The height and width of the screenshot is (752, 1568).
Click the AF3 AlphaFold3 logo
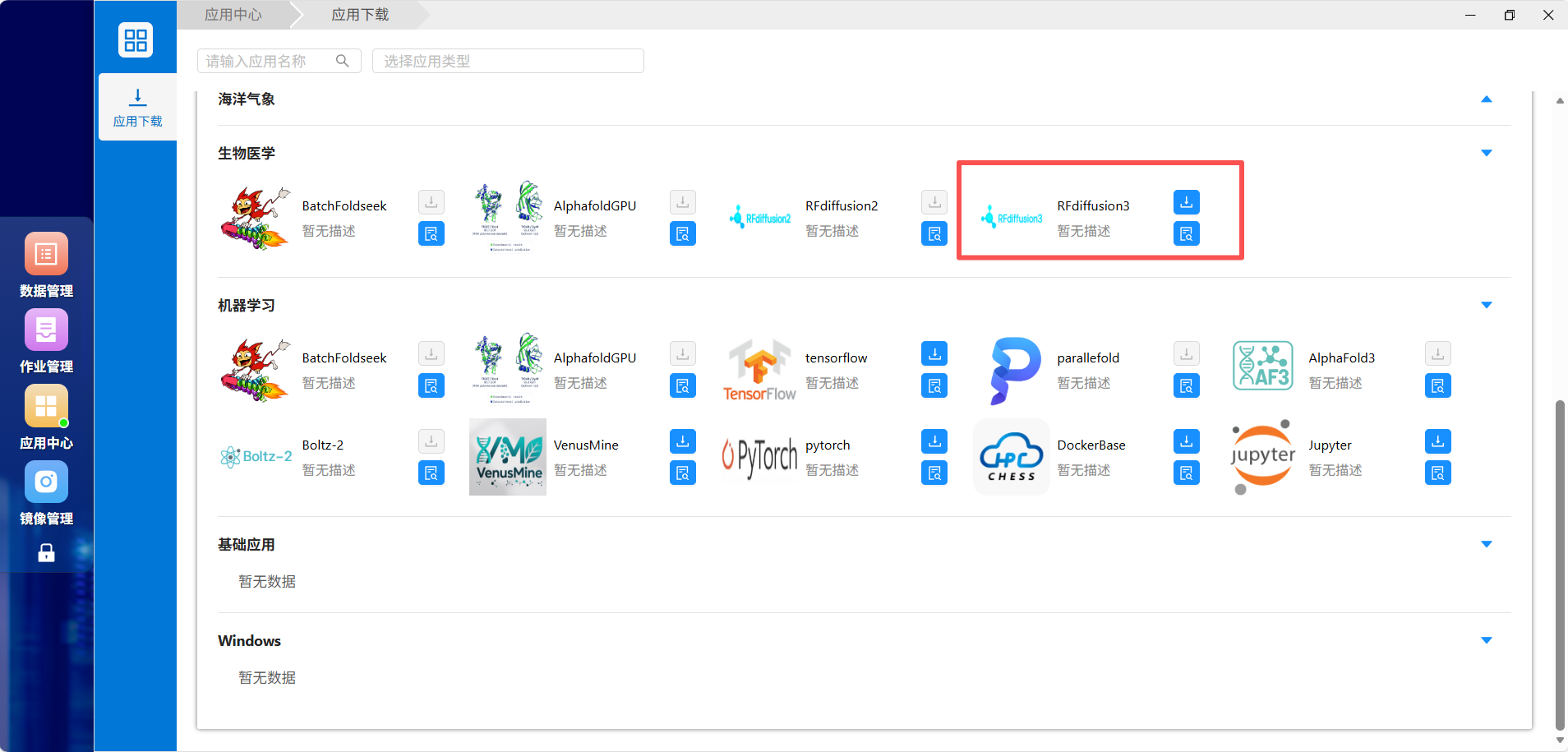1263,366
